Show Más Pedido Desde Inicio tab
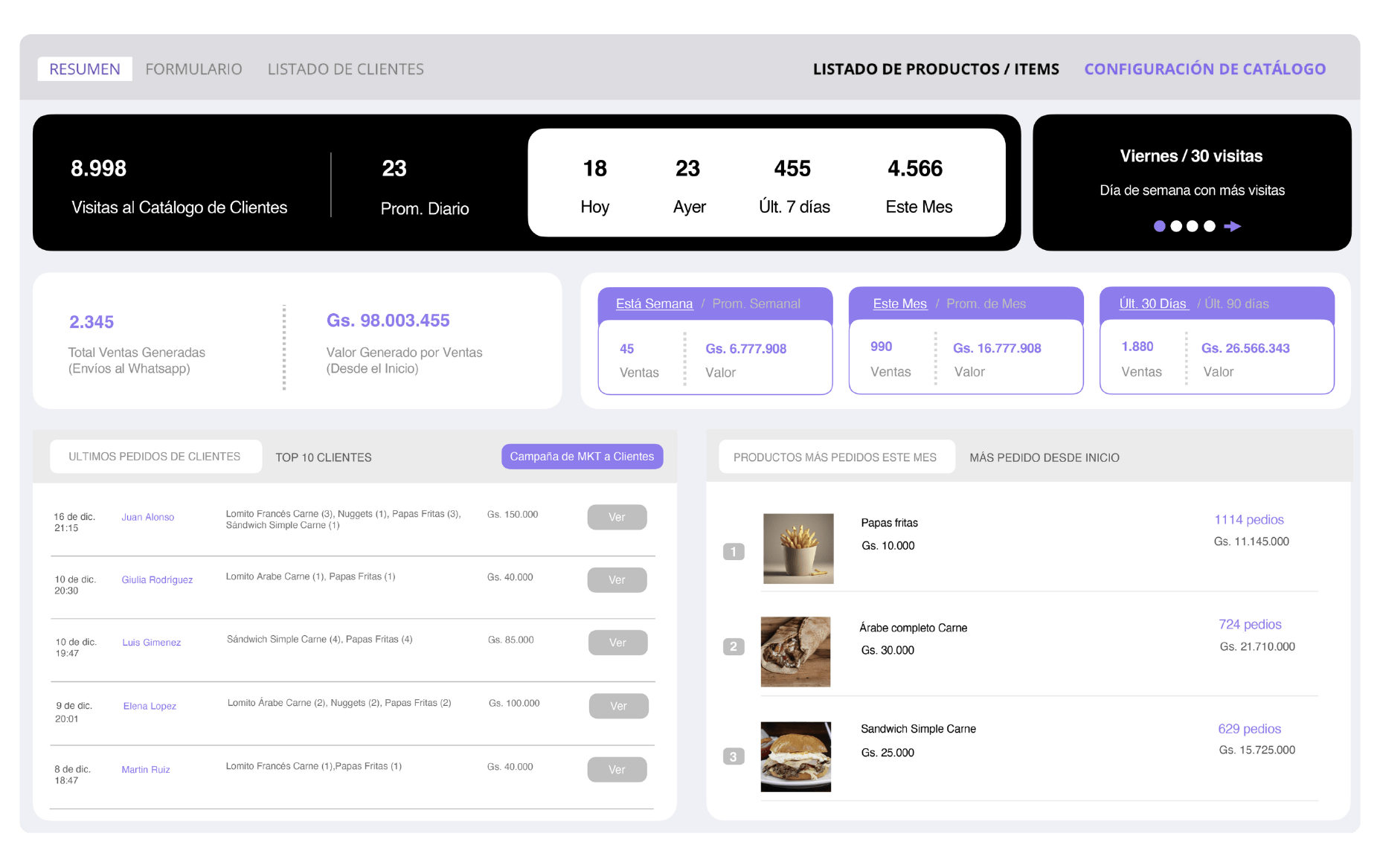The width and height of the screenshot is (1380, 868). [x=1044, y=457]
